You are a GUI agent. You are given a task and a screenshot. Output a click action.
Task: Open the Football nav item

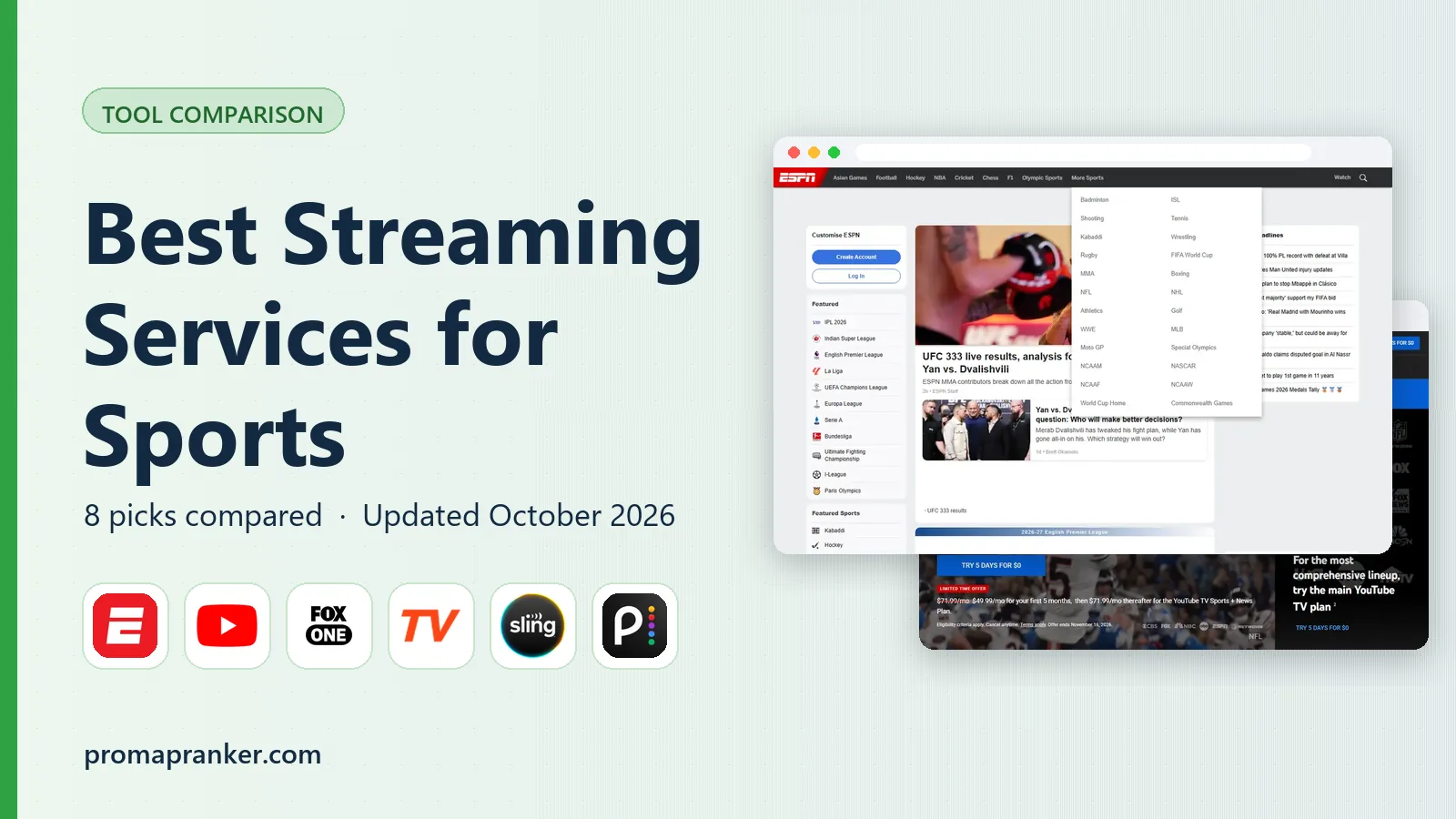(886, 177)
